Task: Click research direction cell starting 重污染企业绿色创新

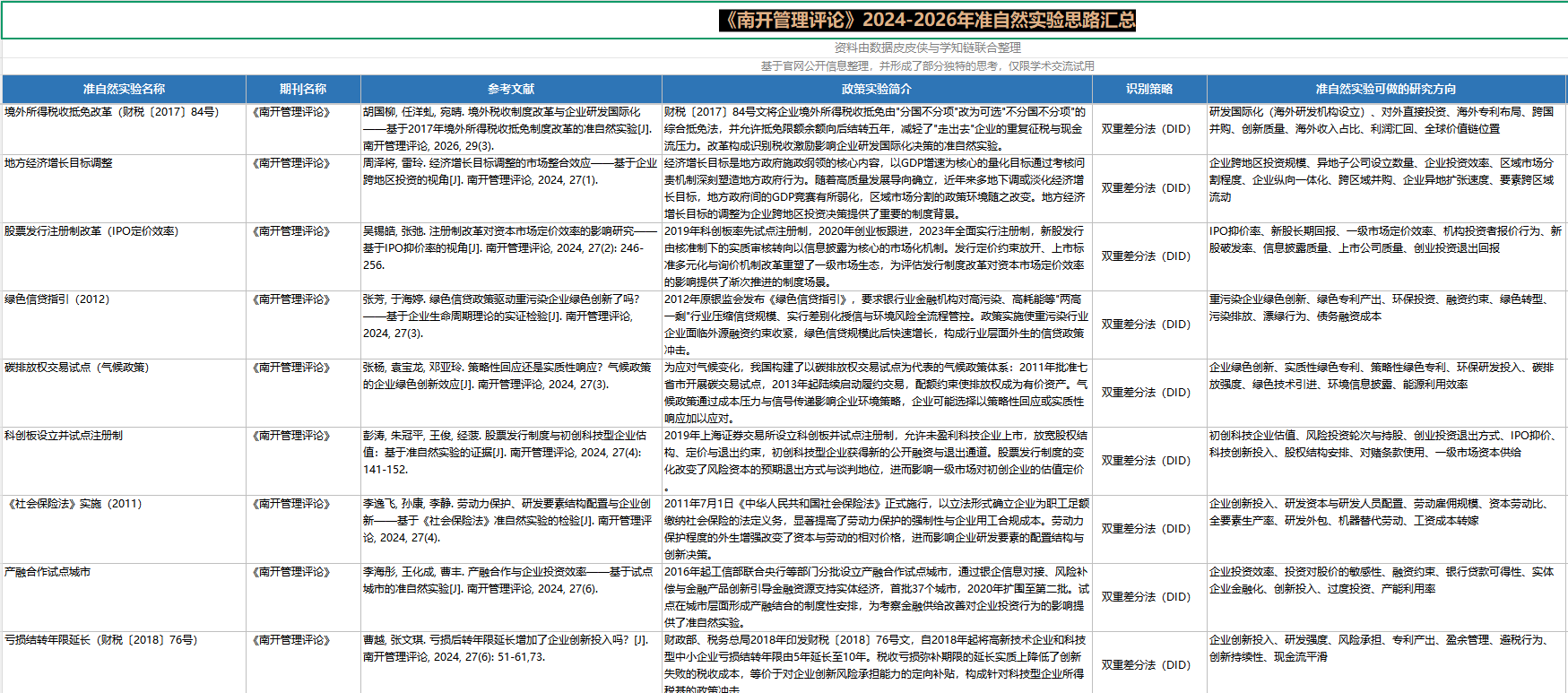Action: click(1386, 325)
